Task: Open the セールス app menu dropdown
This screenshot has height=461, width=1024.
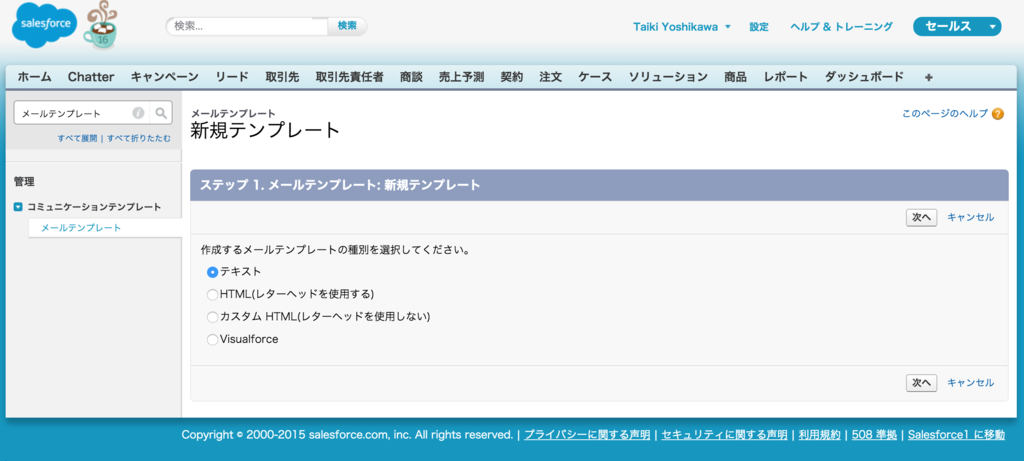Action: tap(957, 27)
